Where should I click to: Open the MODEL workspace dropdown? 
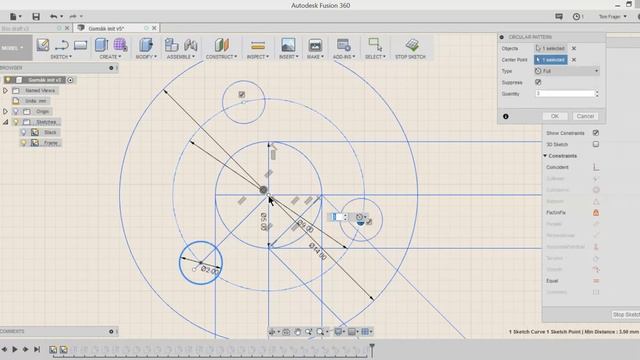[16, 48]
